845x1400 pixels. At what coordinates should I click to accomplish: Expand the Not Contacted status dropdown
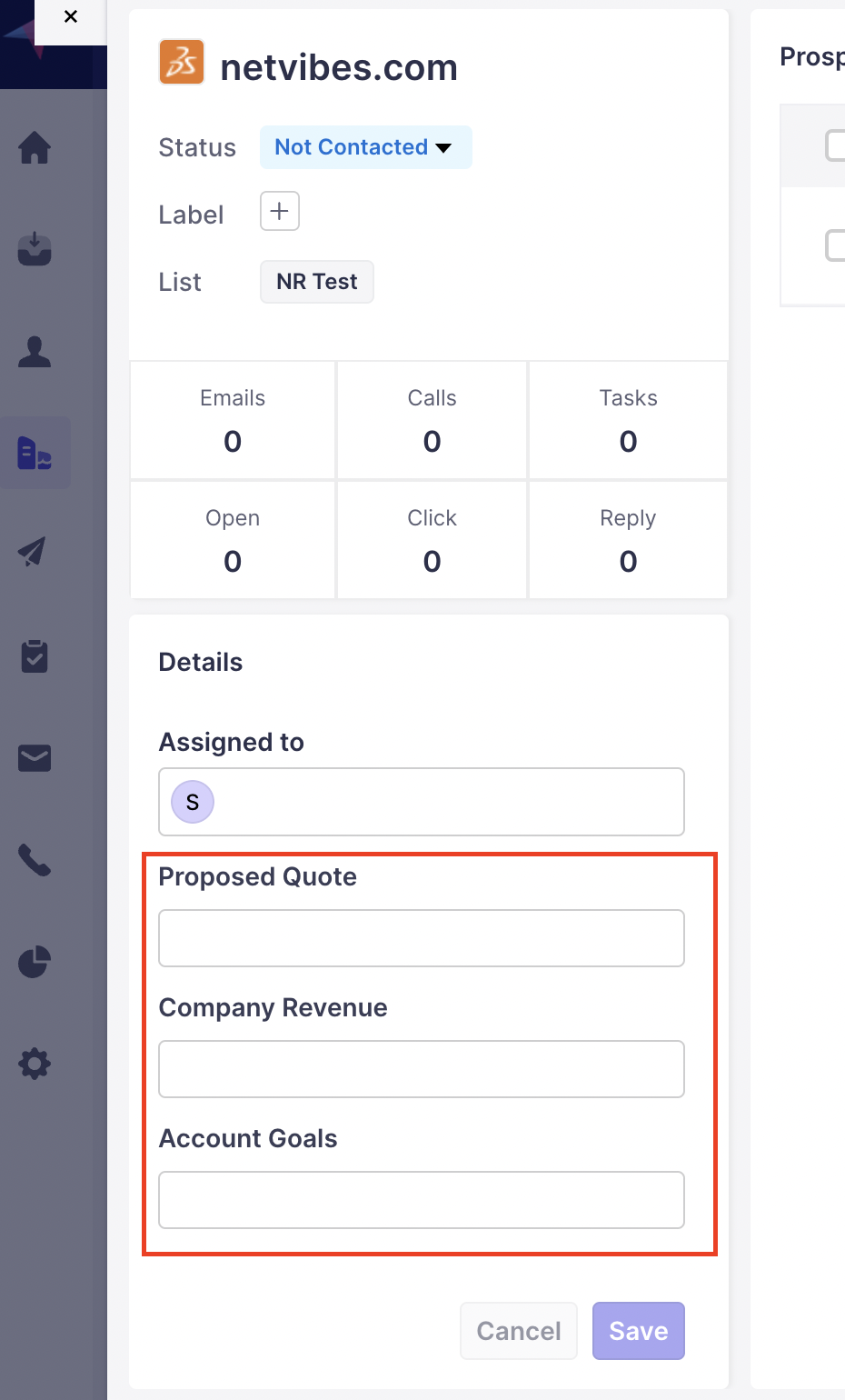[365, 147]
